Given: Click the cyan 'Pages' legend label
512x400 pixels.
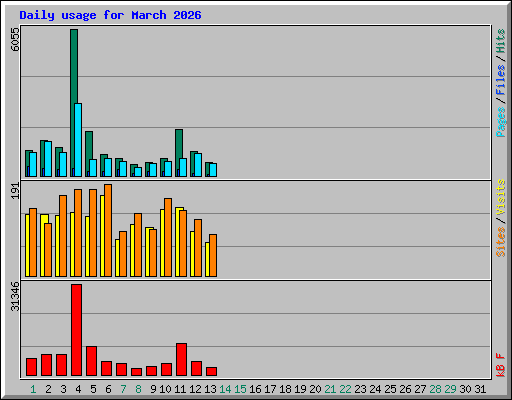Looking at the screenshot, I should pyautogui.click(x=501, y=122).
